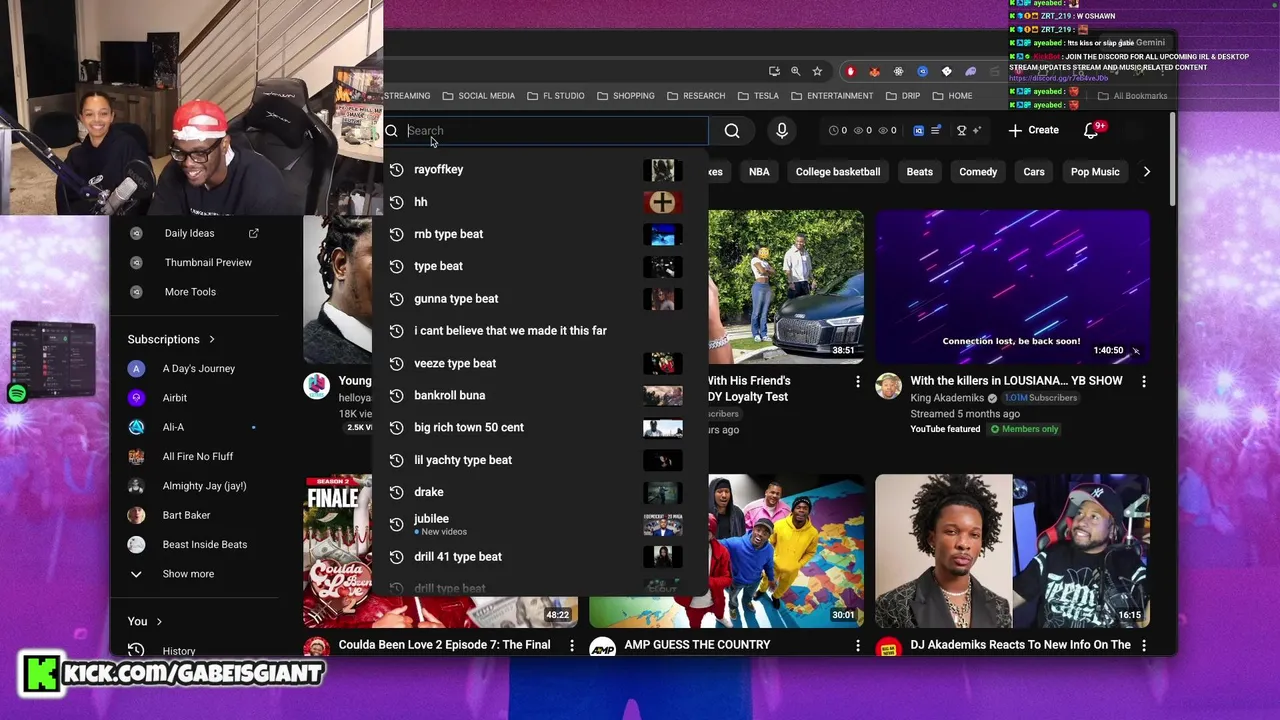Image resolution: width=1280 pixels, height=720 pixels.
Task: Select the Pop Music filter chip
Action: (1095, 172)
